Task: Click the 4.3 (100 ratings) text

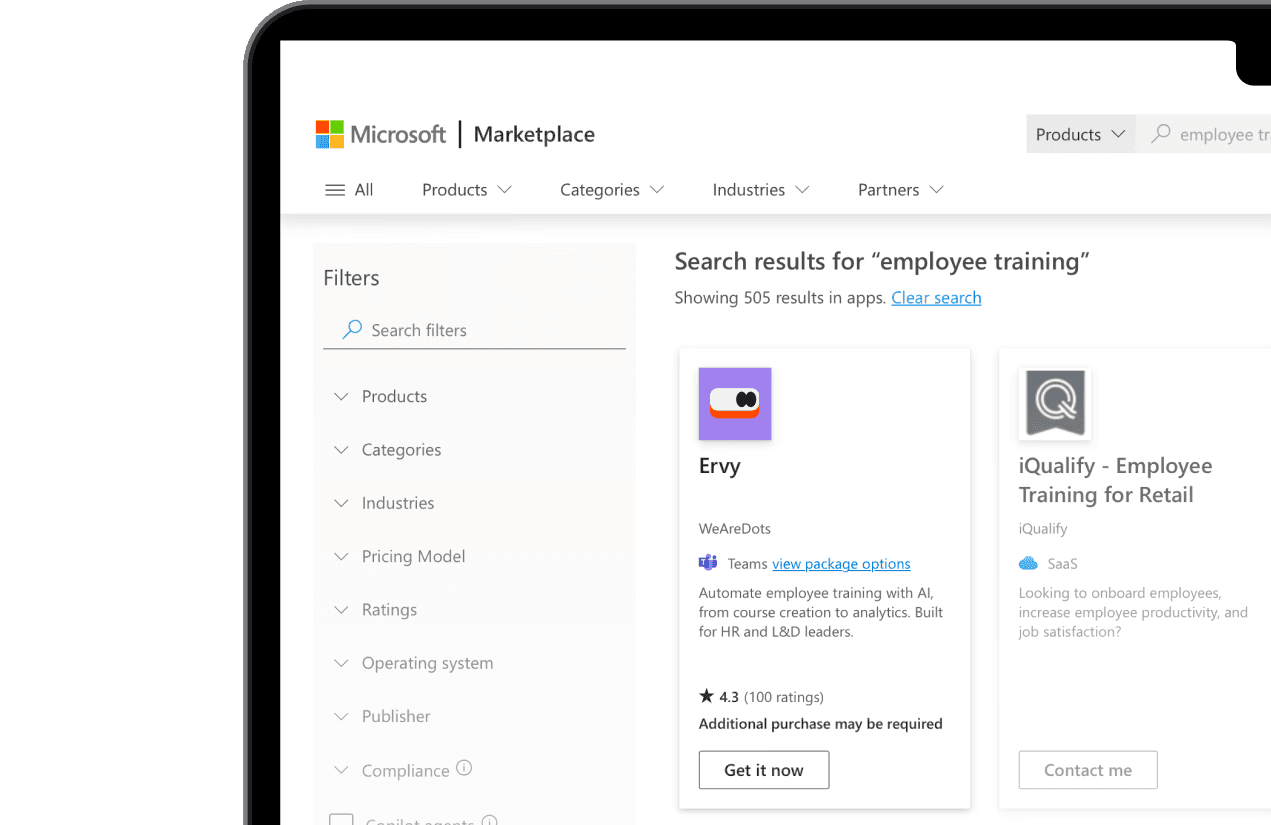Action: pos(771,697)
